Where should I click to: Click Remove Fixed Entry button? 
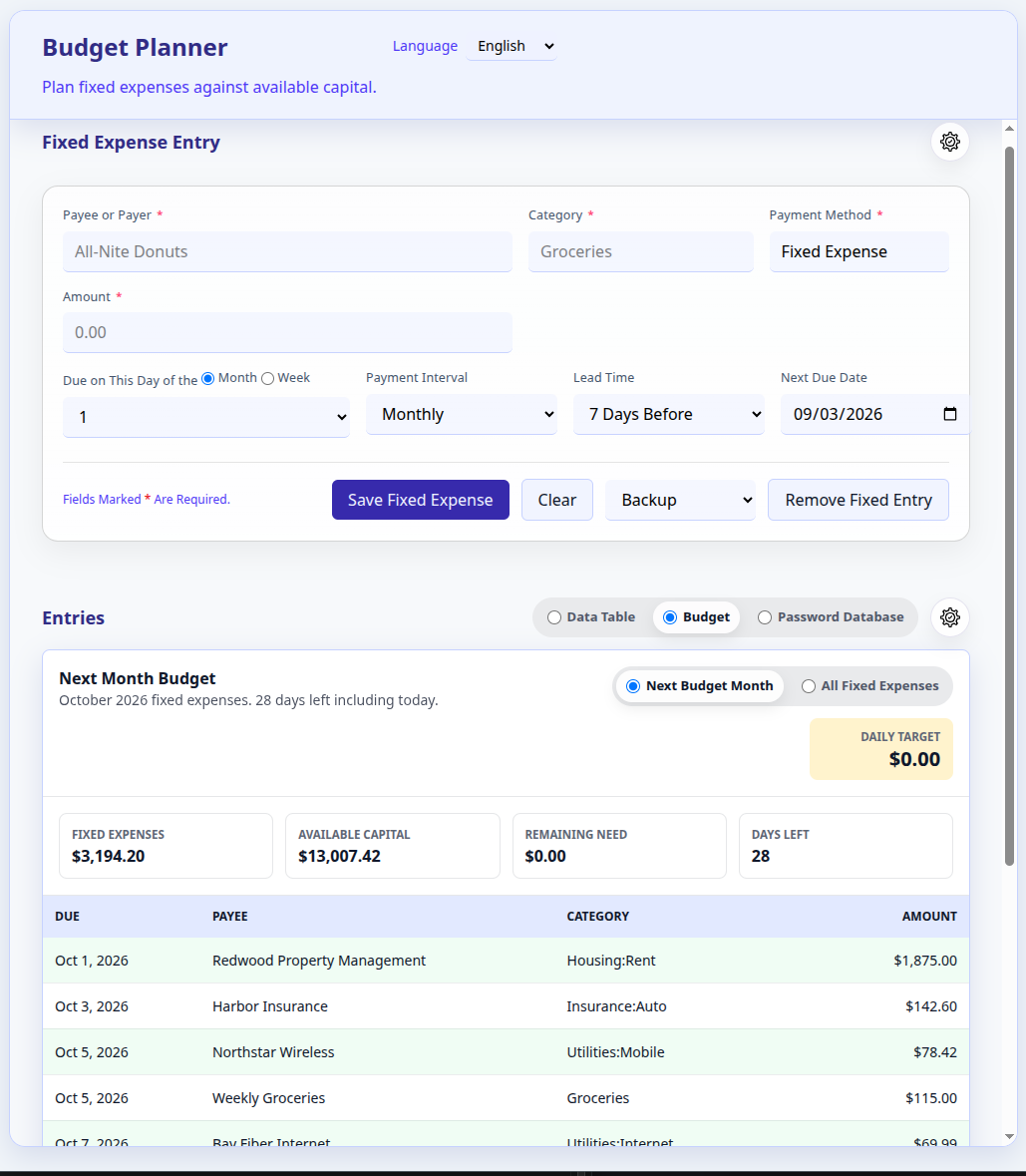click(x=858, y=500)
